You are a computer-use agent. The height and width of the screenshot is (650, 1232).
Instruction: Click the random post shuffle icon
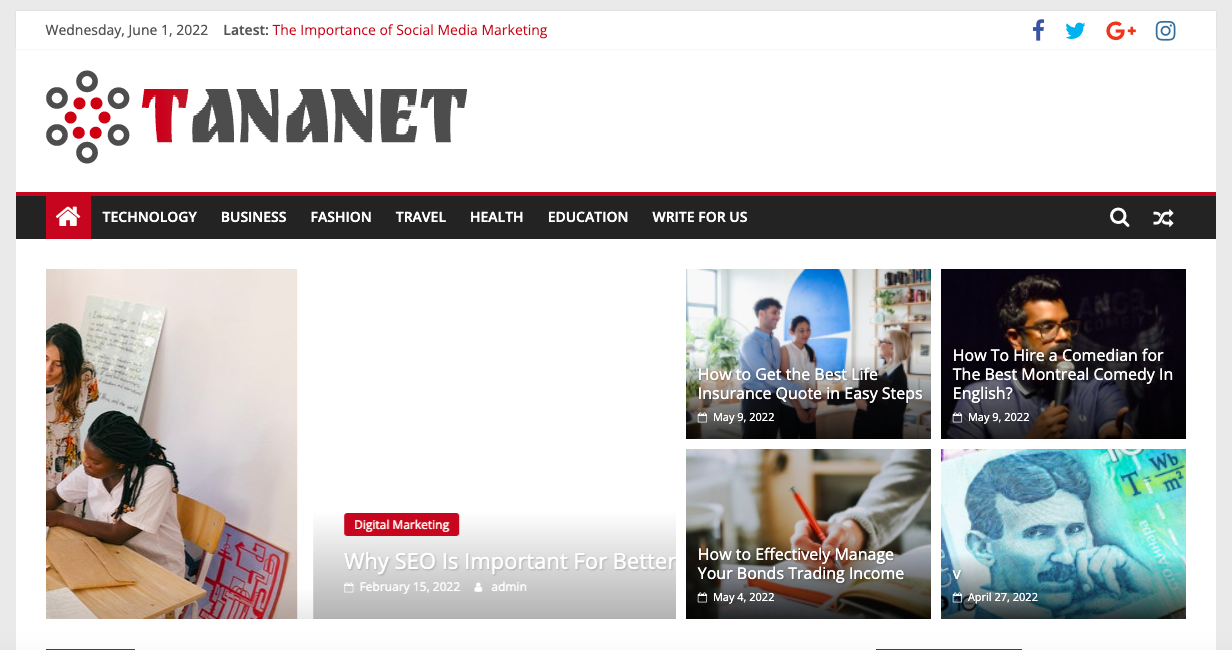(x=1163, y=217)
